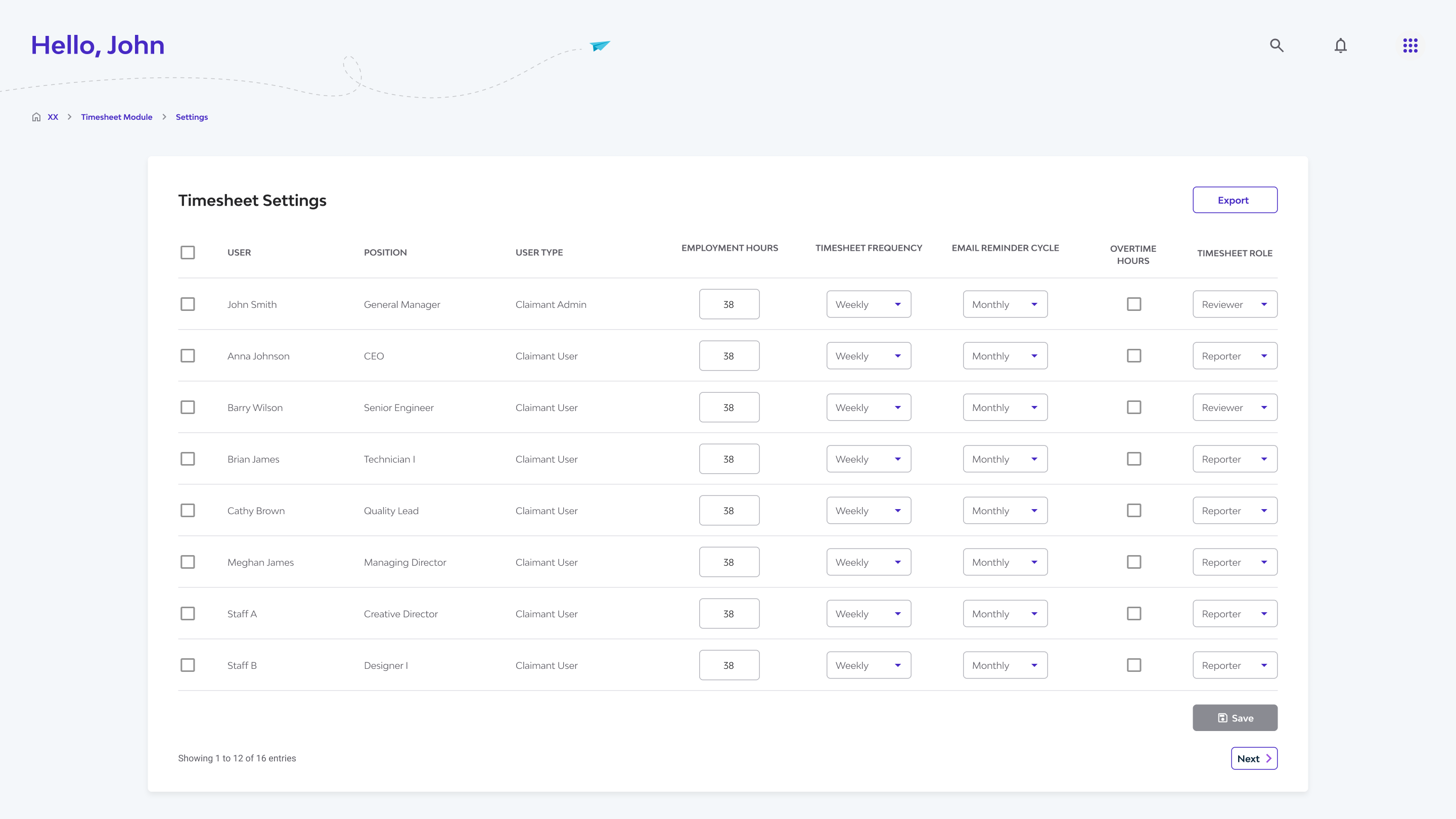The width and height of the screenshot is (1456, 819).
Task: Click the home icon in breadcrumb
Action: [36, 117]
